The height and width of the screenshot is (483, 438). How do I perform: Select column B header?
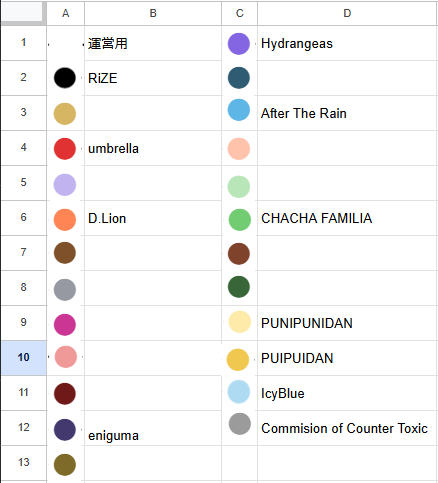[153, 13]
